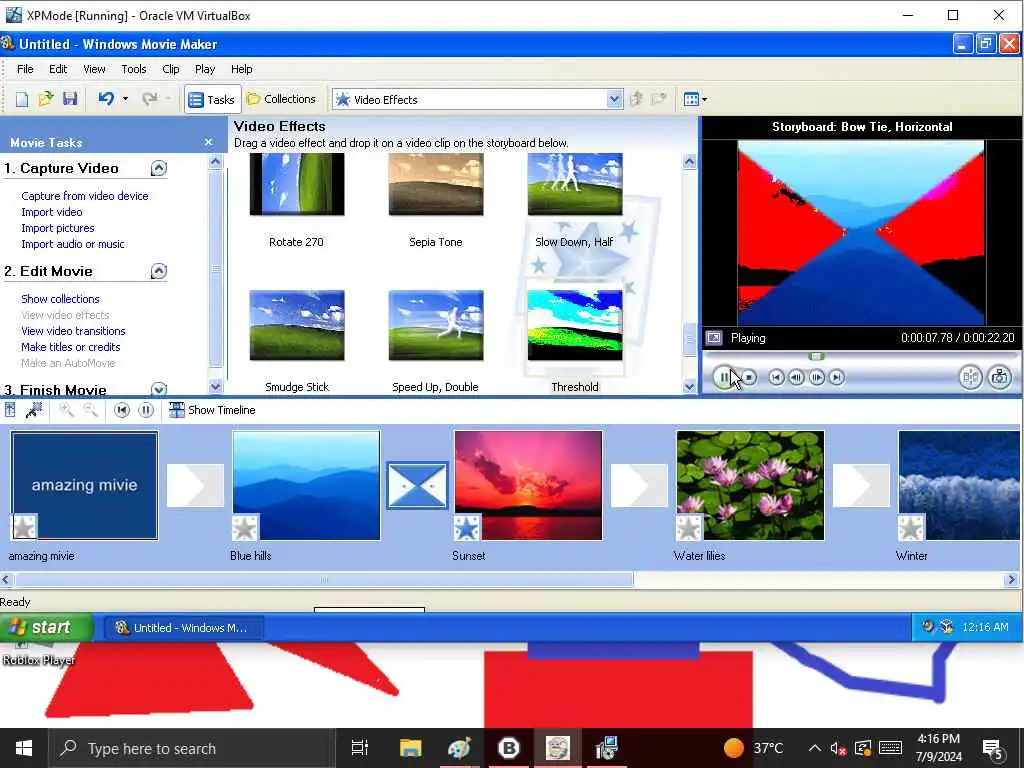The image size is (1024, 768).
Task: Open the Views dropdown button
Action: click(x=696, y=99)
